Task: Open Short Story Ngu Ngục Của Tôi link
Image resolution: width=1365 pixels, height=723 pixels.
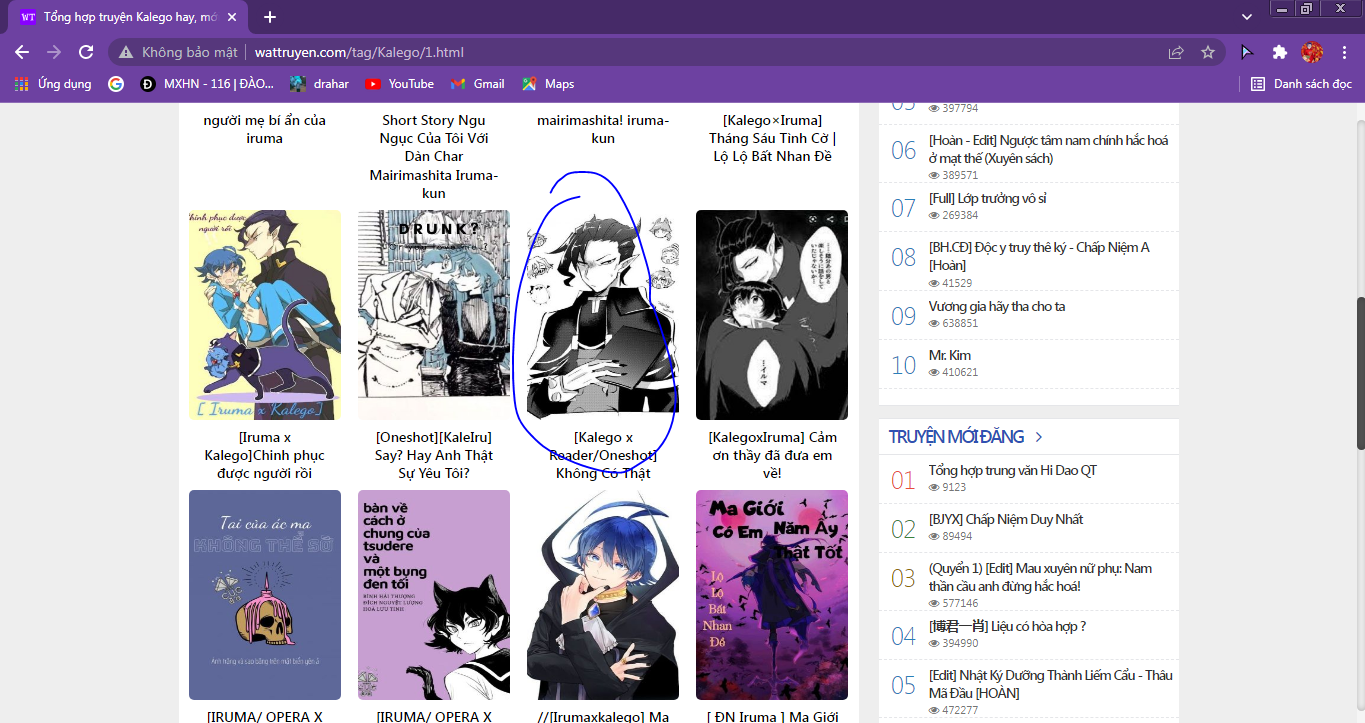Action: (434, 157)
